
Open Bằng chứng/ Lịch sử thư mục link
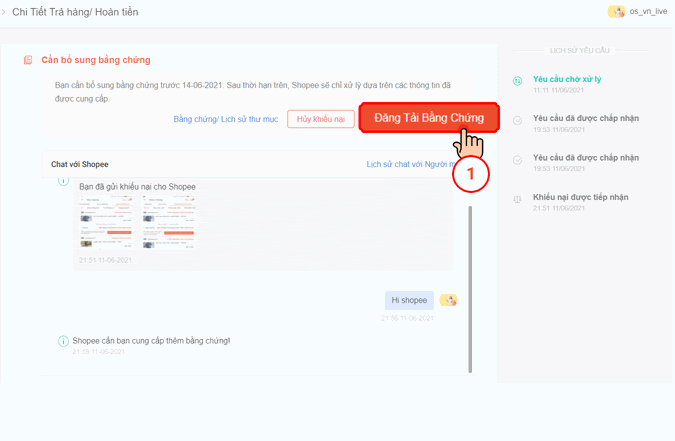(x=225, y=119)
